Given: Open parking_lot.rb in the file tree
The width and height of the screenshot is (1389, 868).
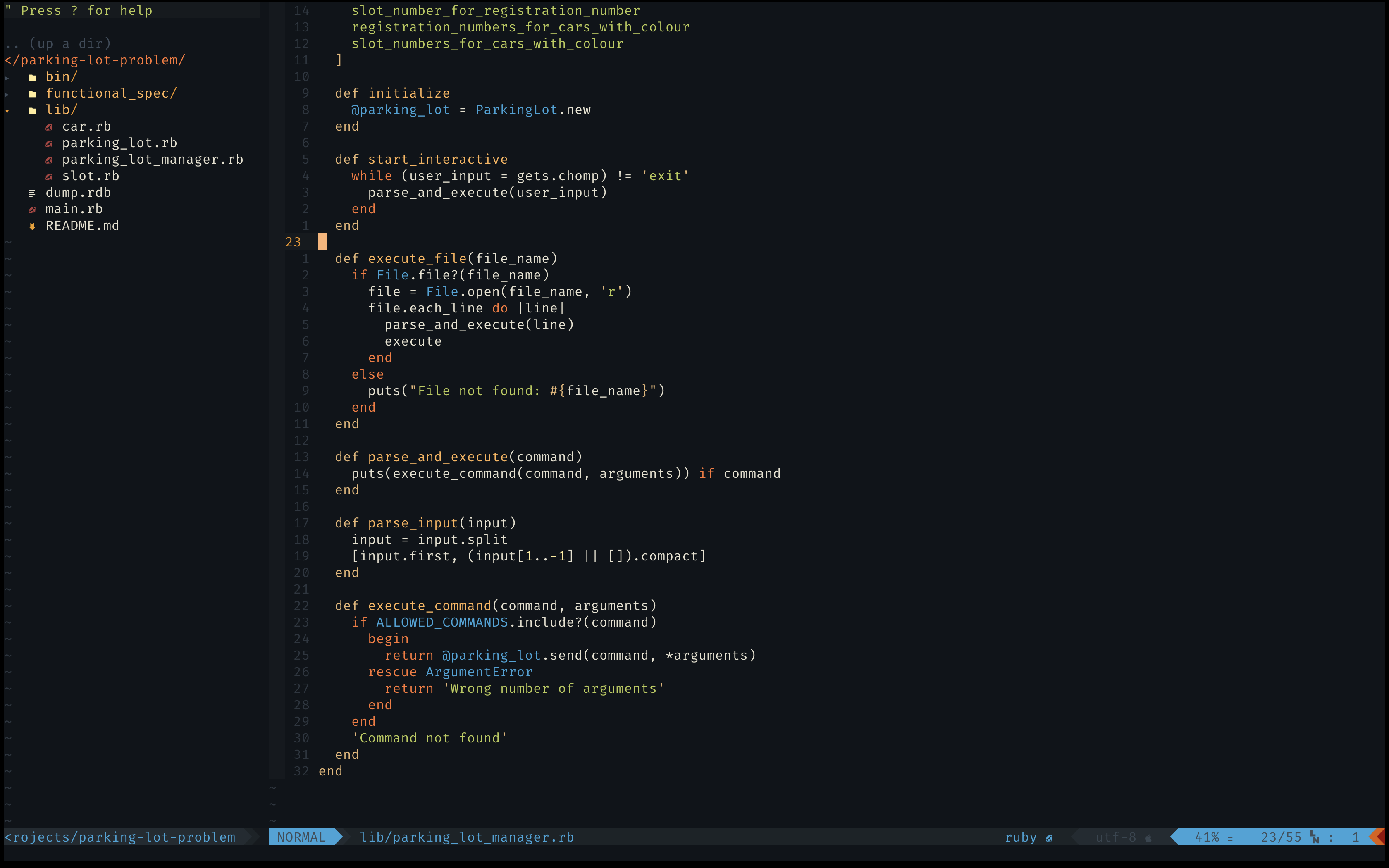Looking at the screenshot, I should click(x=119, y=143).
